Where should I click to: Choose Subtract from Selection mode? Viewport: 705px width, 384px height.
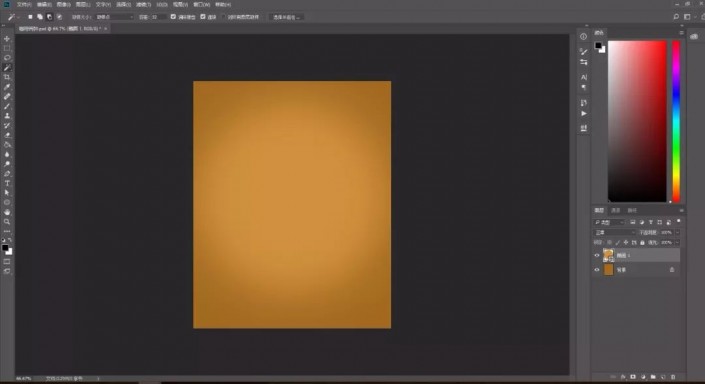point(49,17)
